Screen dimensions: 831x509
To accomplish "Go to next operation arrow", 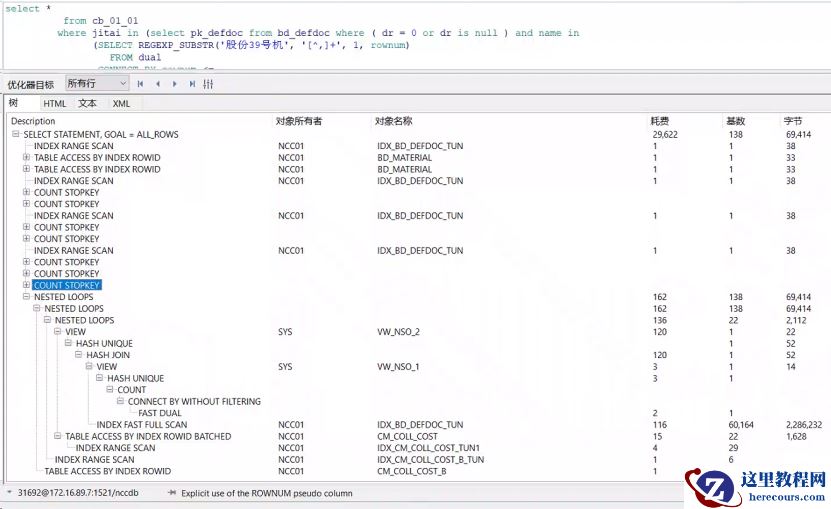I will [x=175, y=84].
